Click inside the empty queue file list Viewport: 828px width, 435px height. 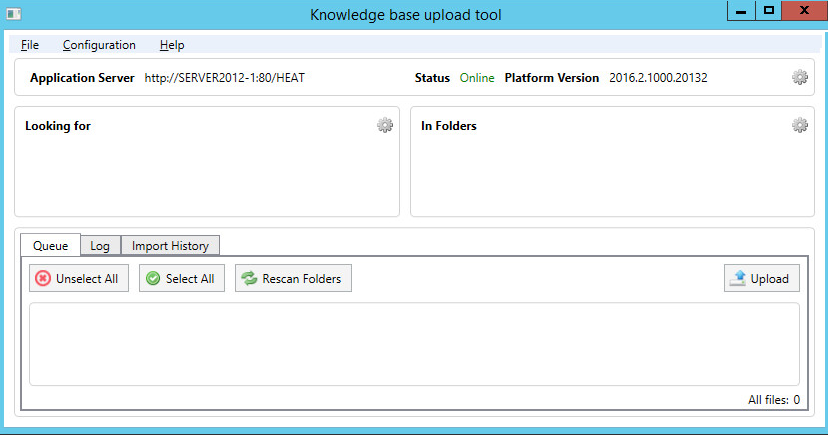413,344
